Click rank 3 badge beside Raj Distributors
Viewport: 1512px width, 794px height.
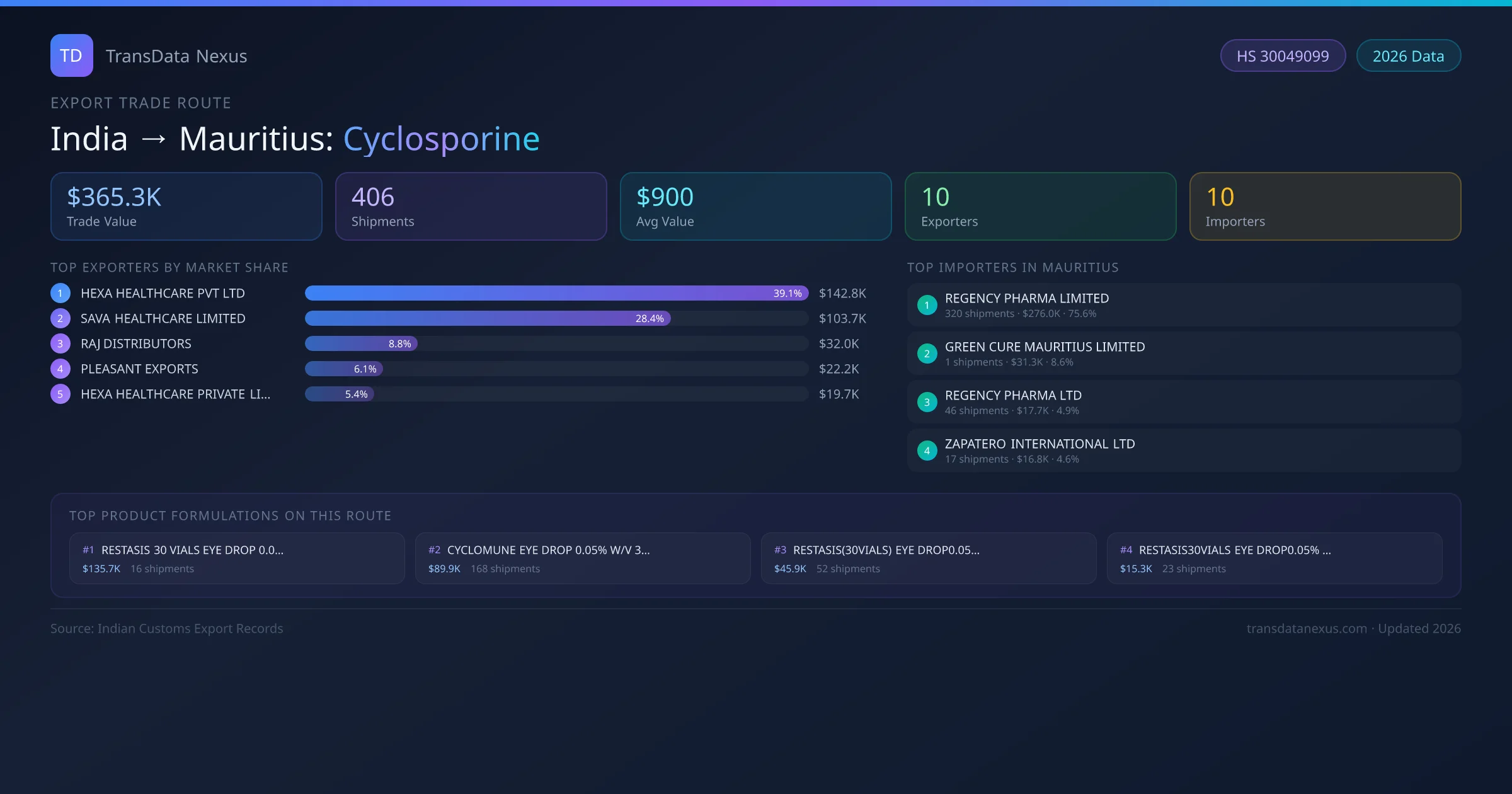tap(60, 343)
